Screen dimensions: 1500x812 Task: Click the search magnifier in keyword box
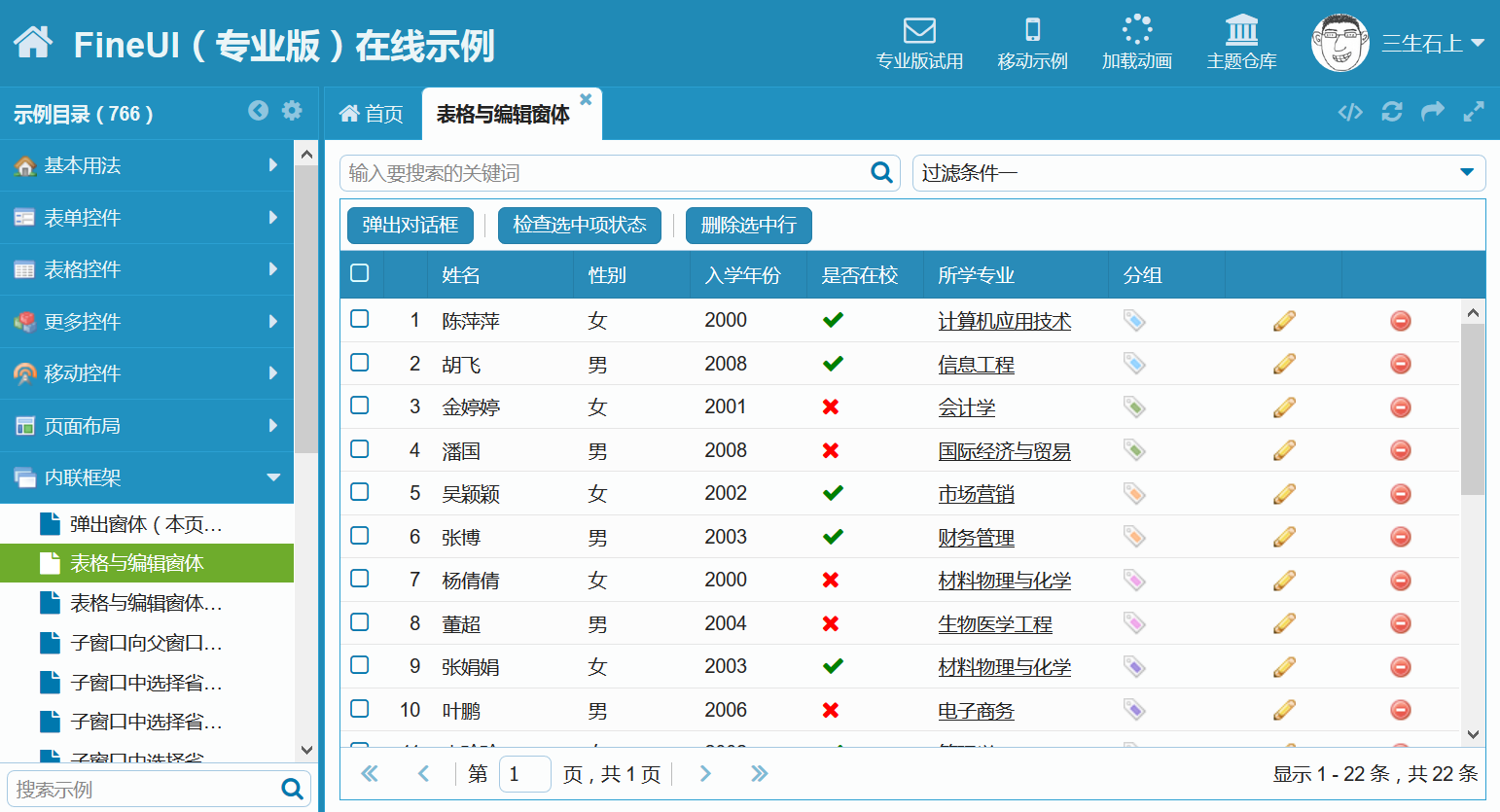(881, 173)
